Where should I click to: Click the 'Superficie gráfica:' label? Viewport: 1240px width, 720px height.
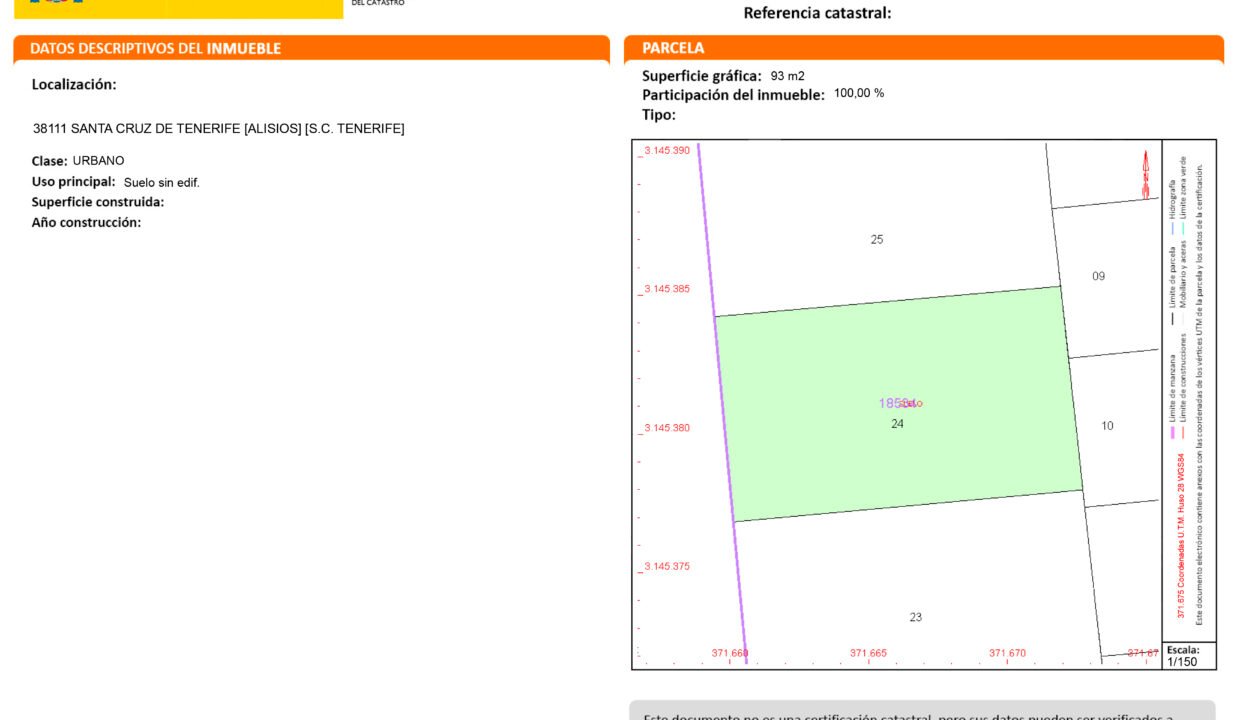tap(702, 76)
